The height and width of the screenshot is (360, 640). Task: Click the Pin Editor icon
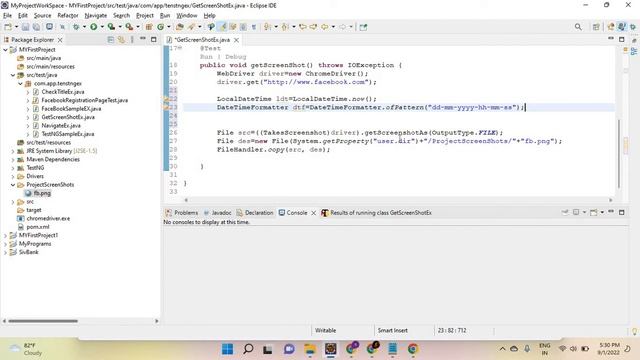click(363, 27)
